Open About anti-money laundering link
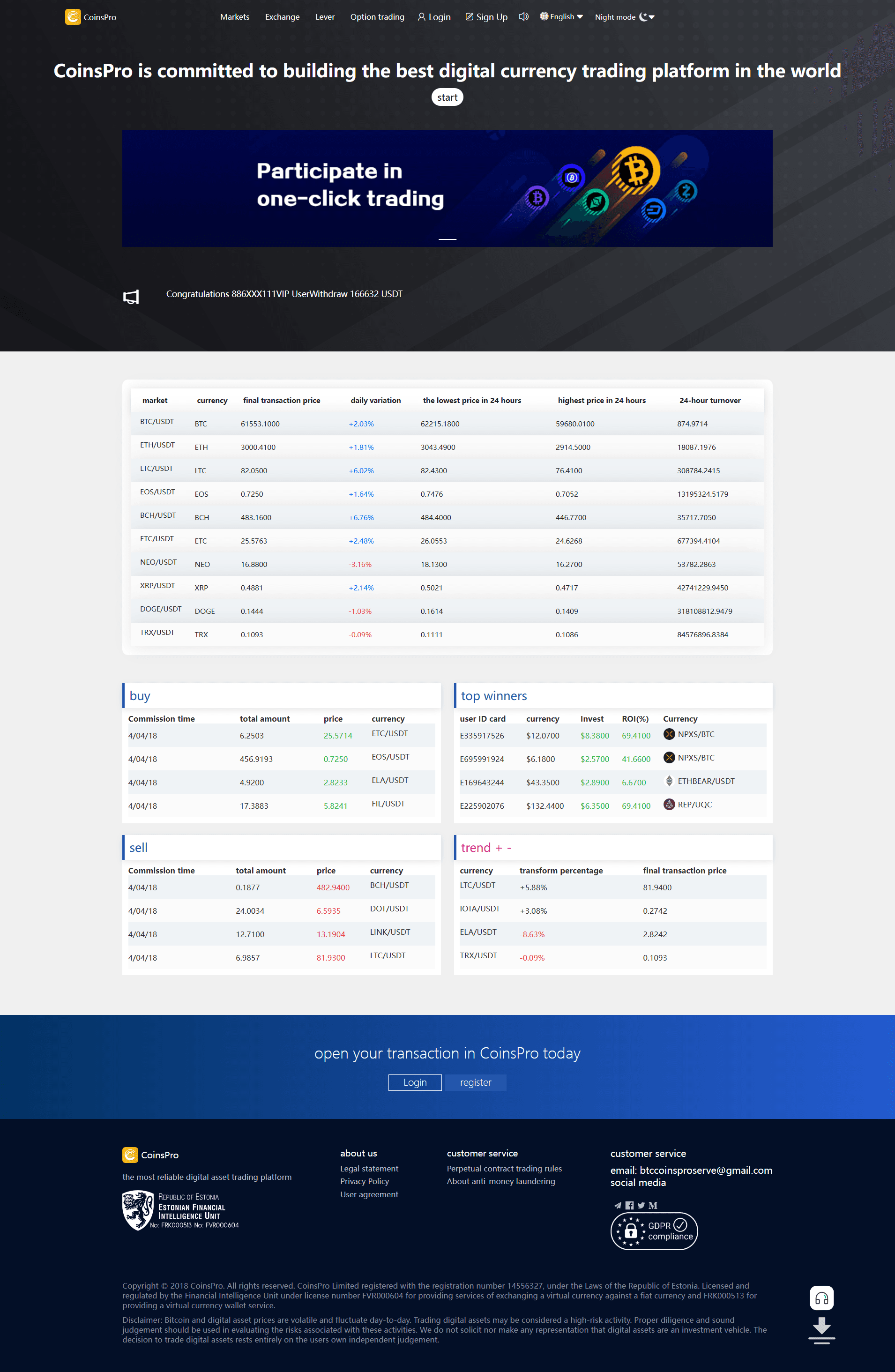Screen dimensions: 895x1372 click(x=501, y=1181)
